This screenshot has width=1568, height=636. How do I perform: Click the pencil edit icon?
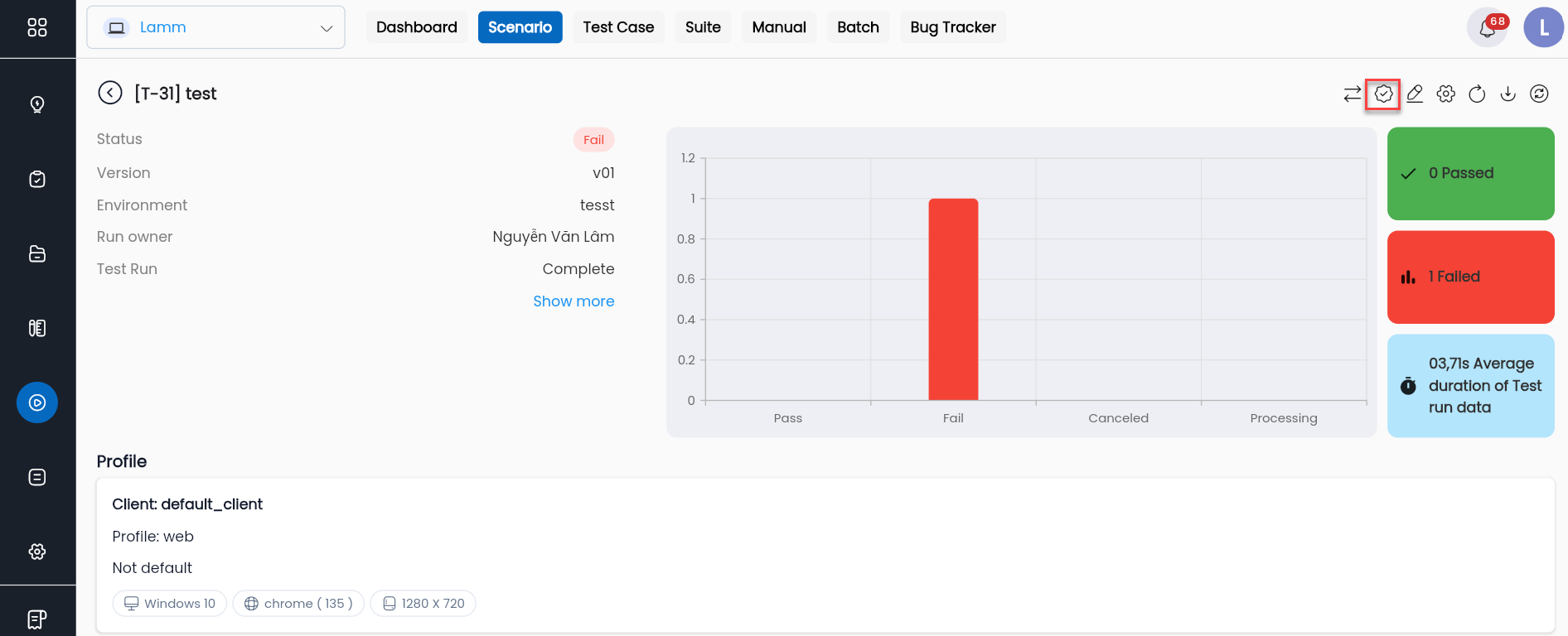(1415, 94)
